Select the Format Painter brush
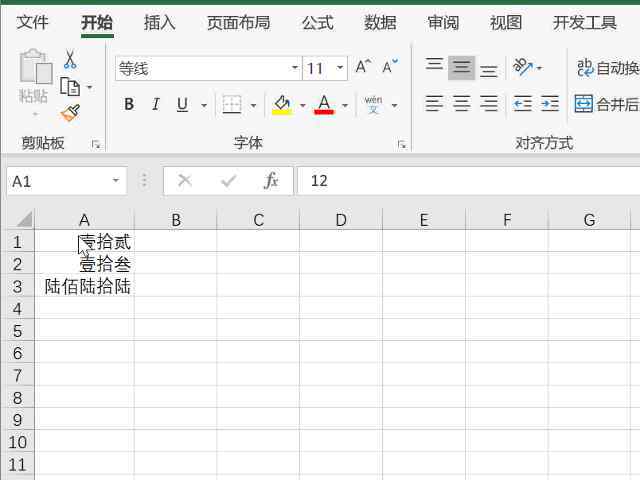 tap(70, 113)
